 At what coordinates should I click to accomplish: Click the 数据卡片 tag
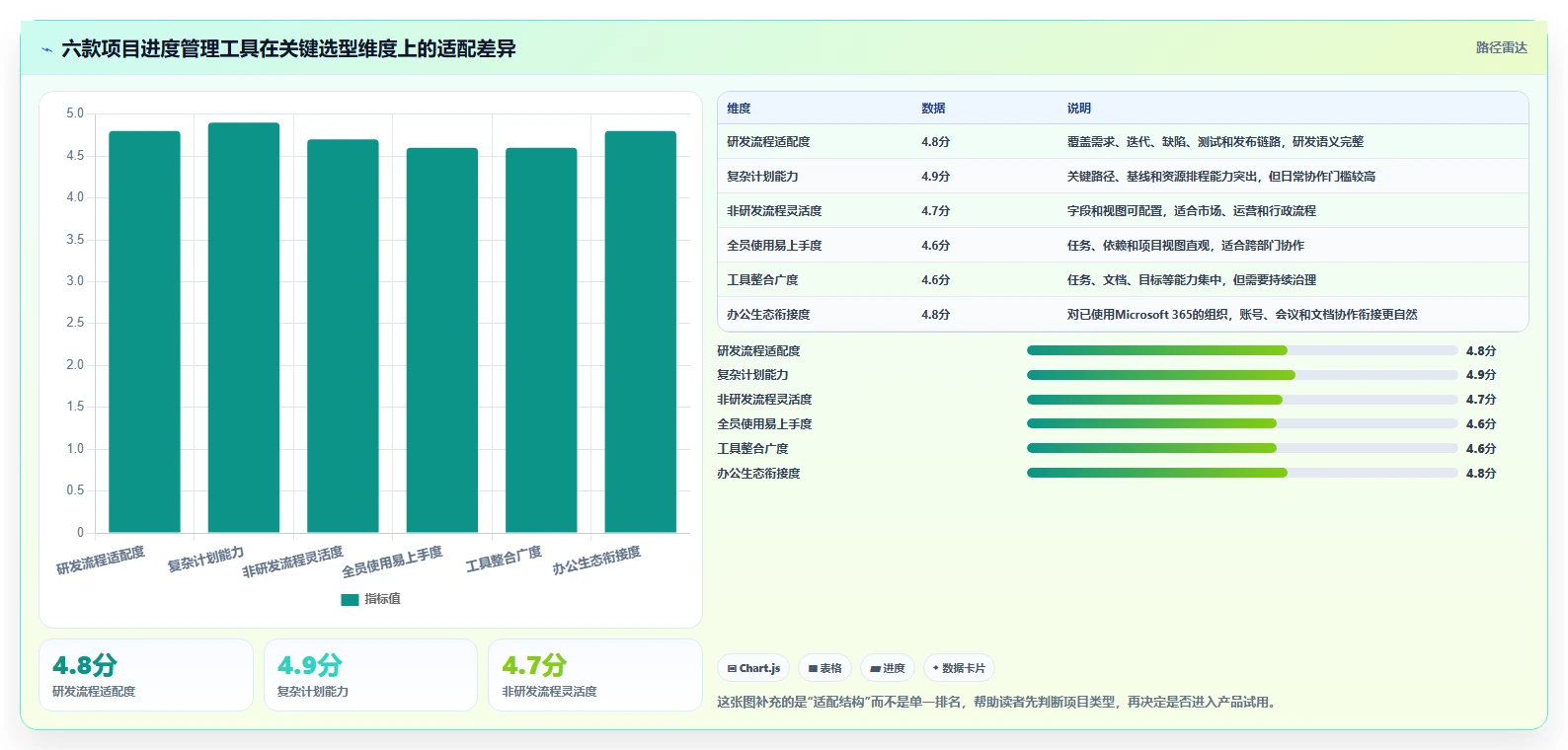point(959,668)
